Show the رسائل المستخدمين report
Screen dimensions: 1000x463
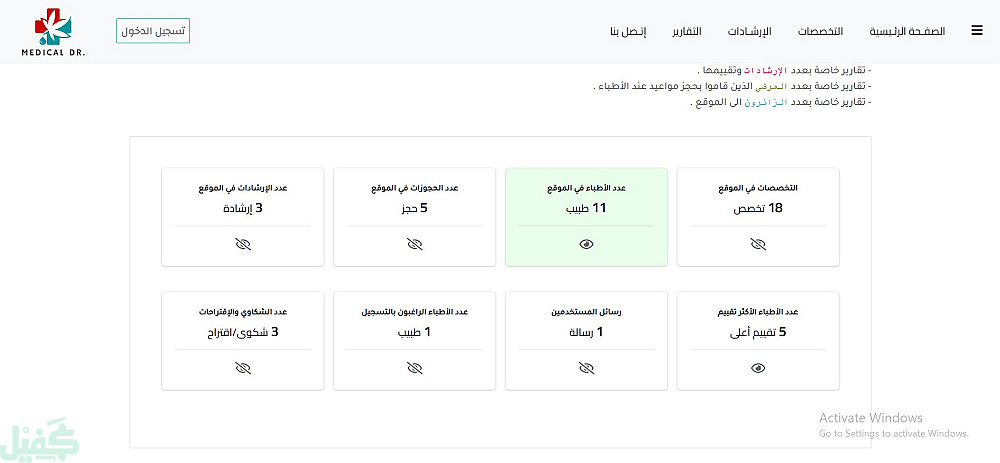586,368
